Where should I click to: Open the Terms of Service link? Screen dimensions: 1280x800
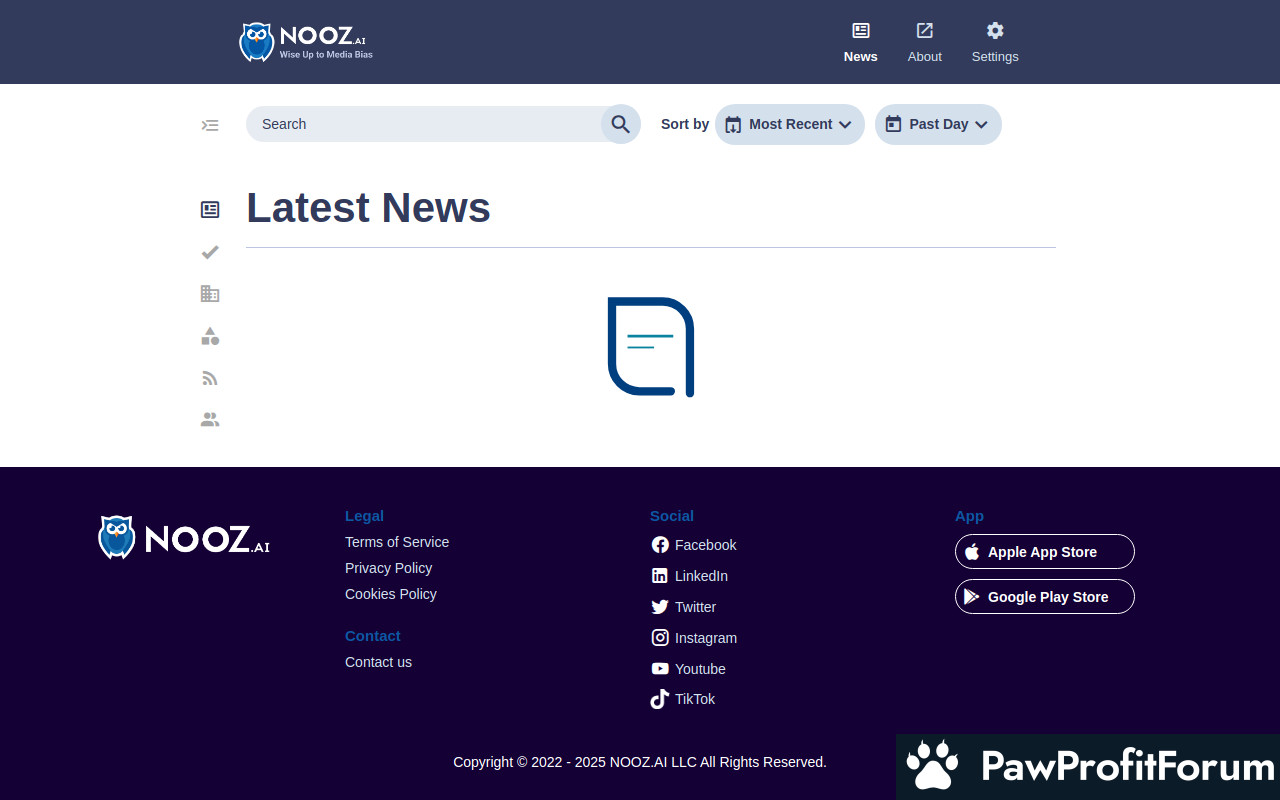point(397,542)
